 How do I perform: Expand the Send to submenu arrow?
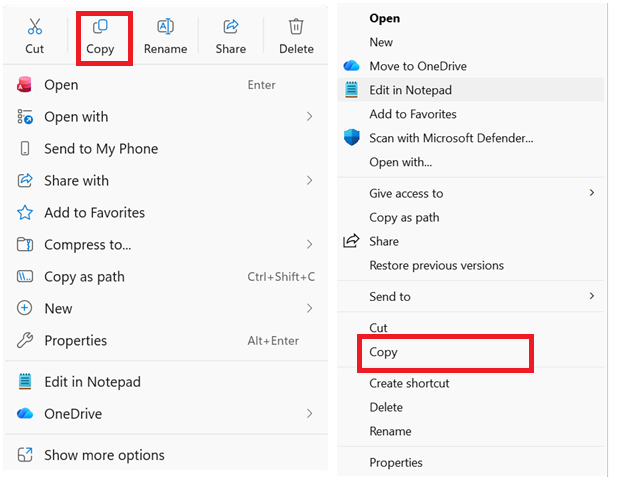pos(592,296)
